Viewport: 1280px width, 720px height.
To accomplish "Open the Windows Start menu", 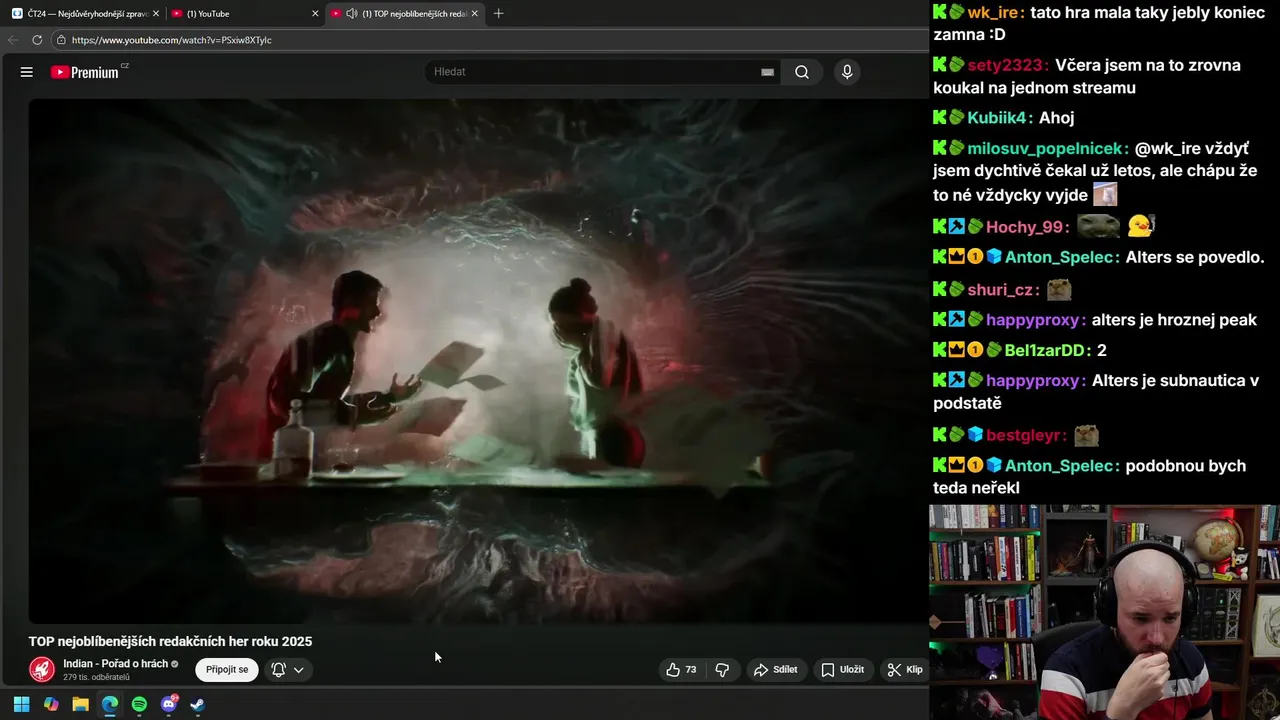I will point(21,704).
